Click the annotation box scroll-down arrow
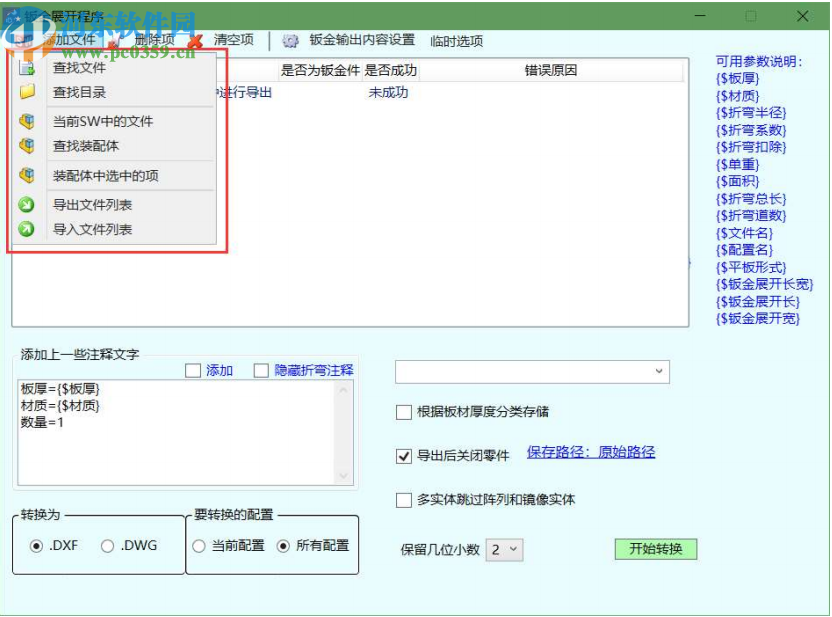Screen dimensions: 832x617 tap(343, 476)
